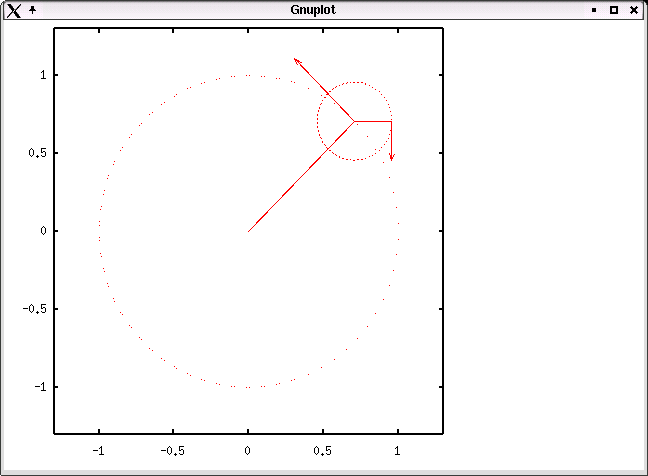The width and height of the screenshot is (648, 476).
Task: Click the short black horizontal line segment
Action: [373, 121]
